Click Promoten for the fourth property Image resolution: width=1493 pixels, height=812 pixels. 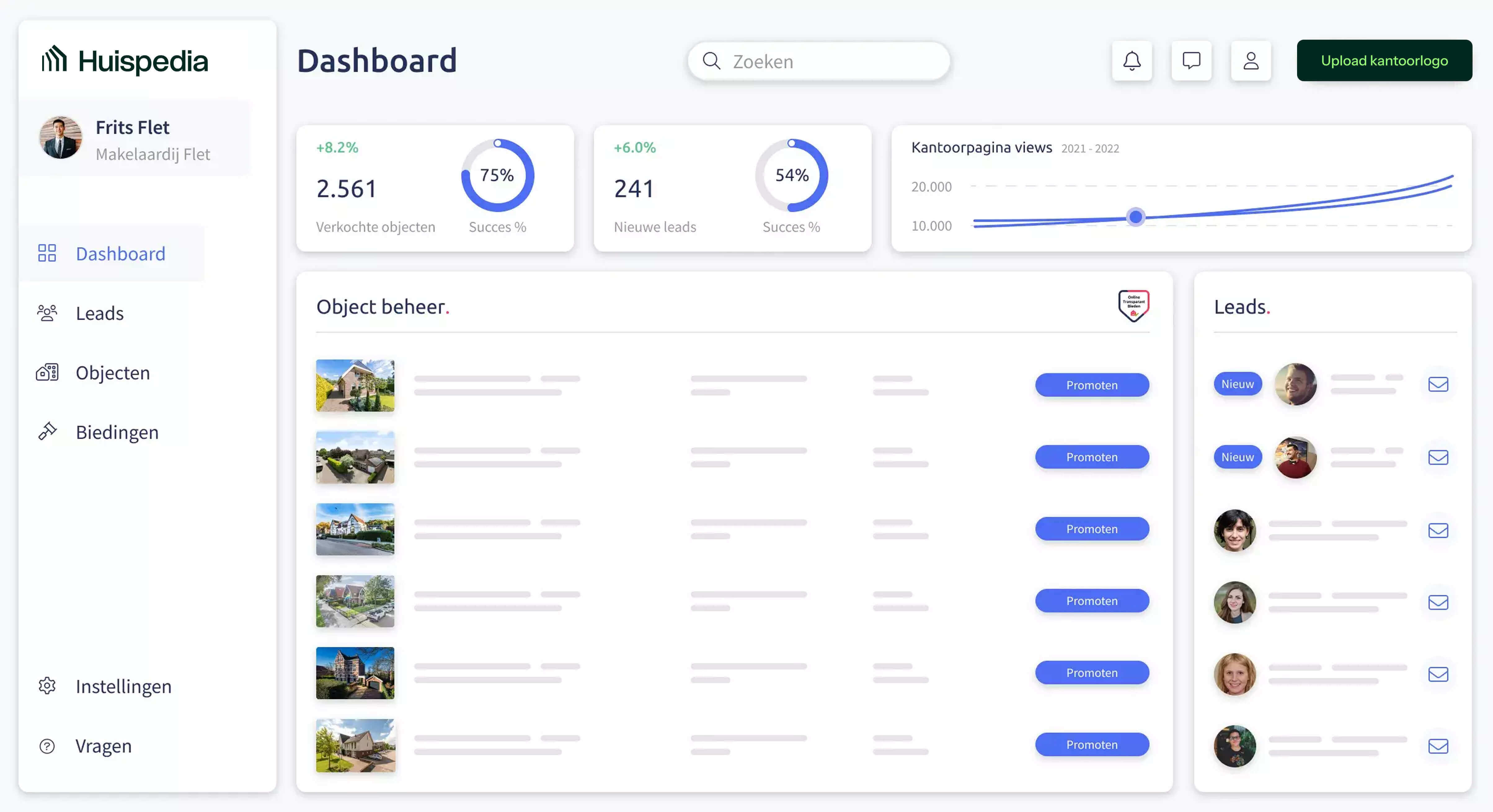(1092, 600)
